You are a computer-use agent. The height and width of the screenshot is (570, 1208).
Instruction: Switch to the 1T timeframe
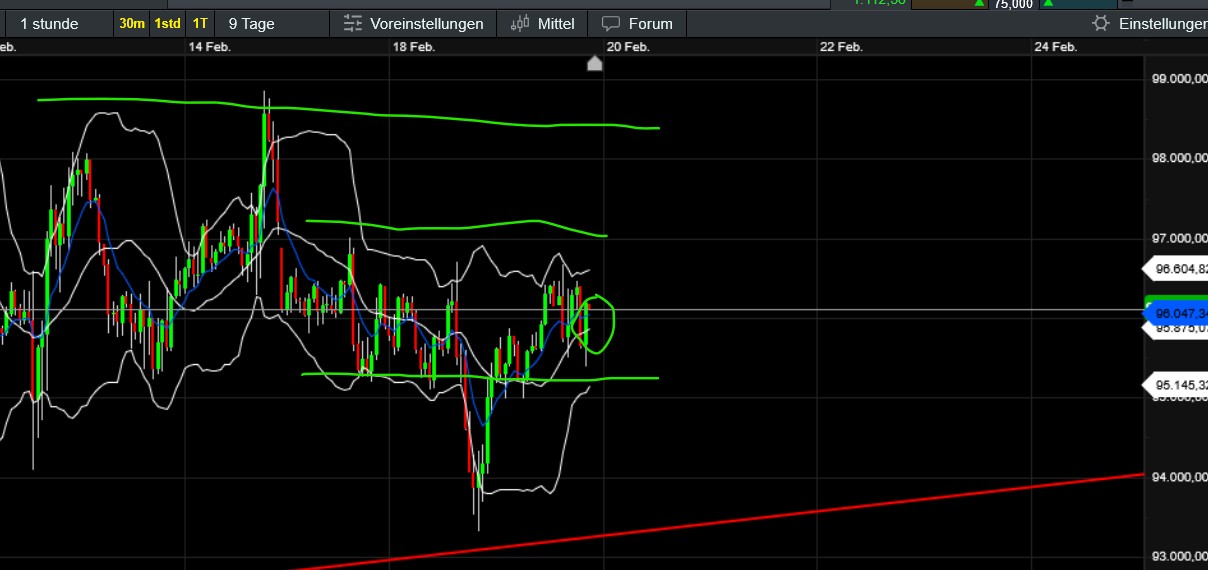click(201, 23)
